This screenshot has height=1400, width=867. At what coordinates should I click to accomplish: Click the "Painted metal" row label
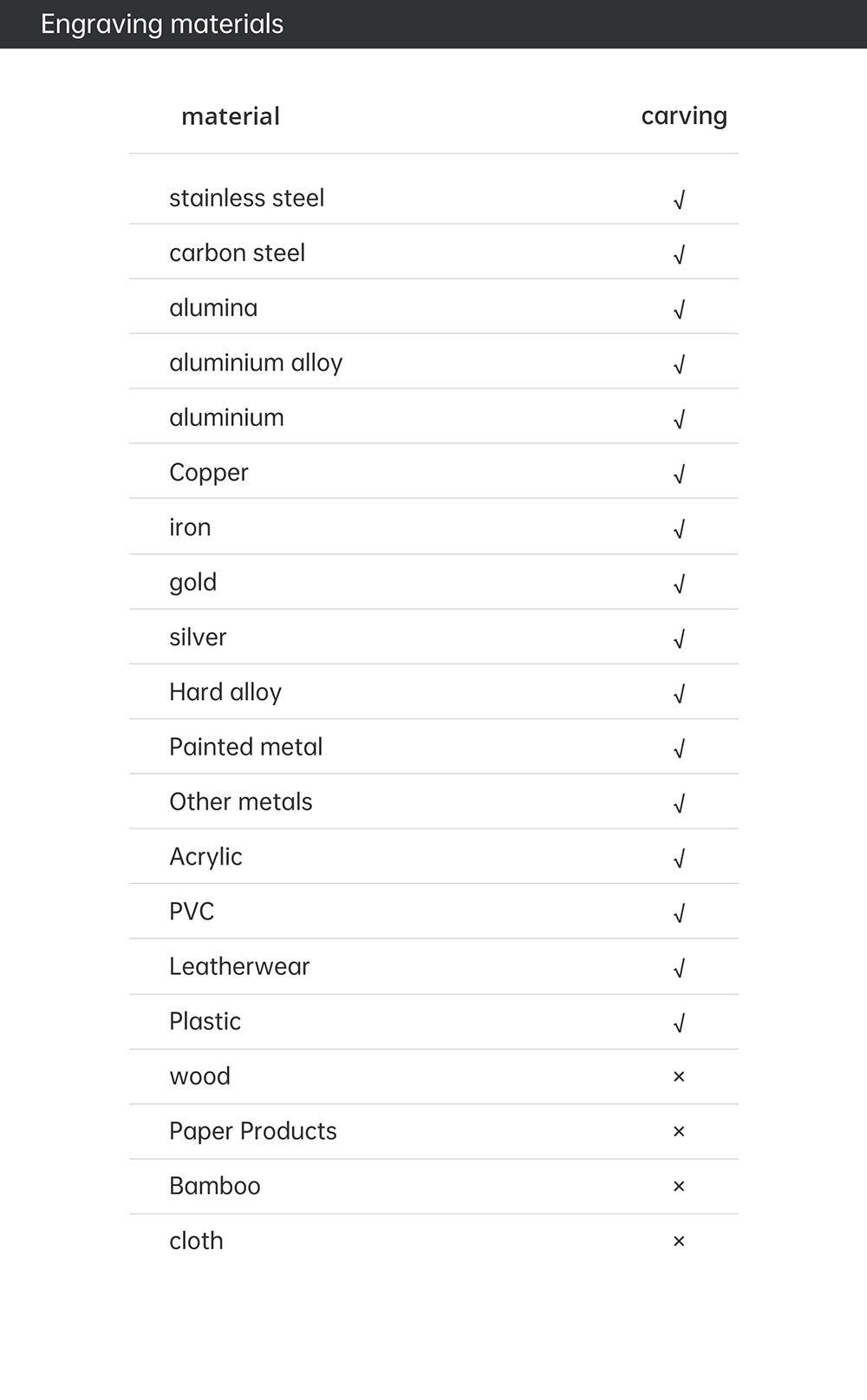pyautogui.click(x=245, y=747)
